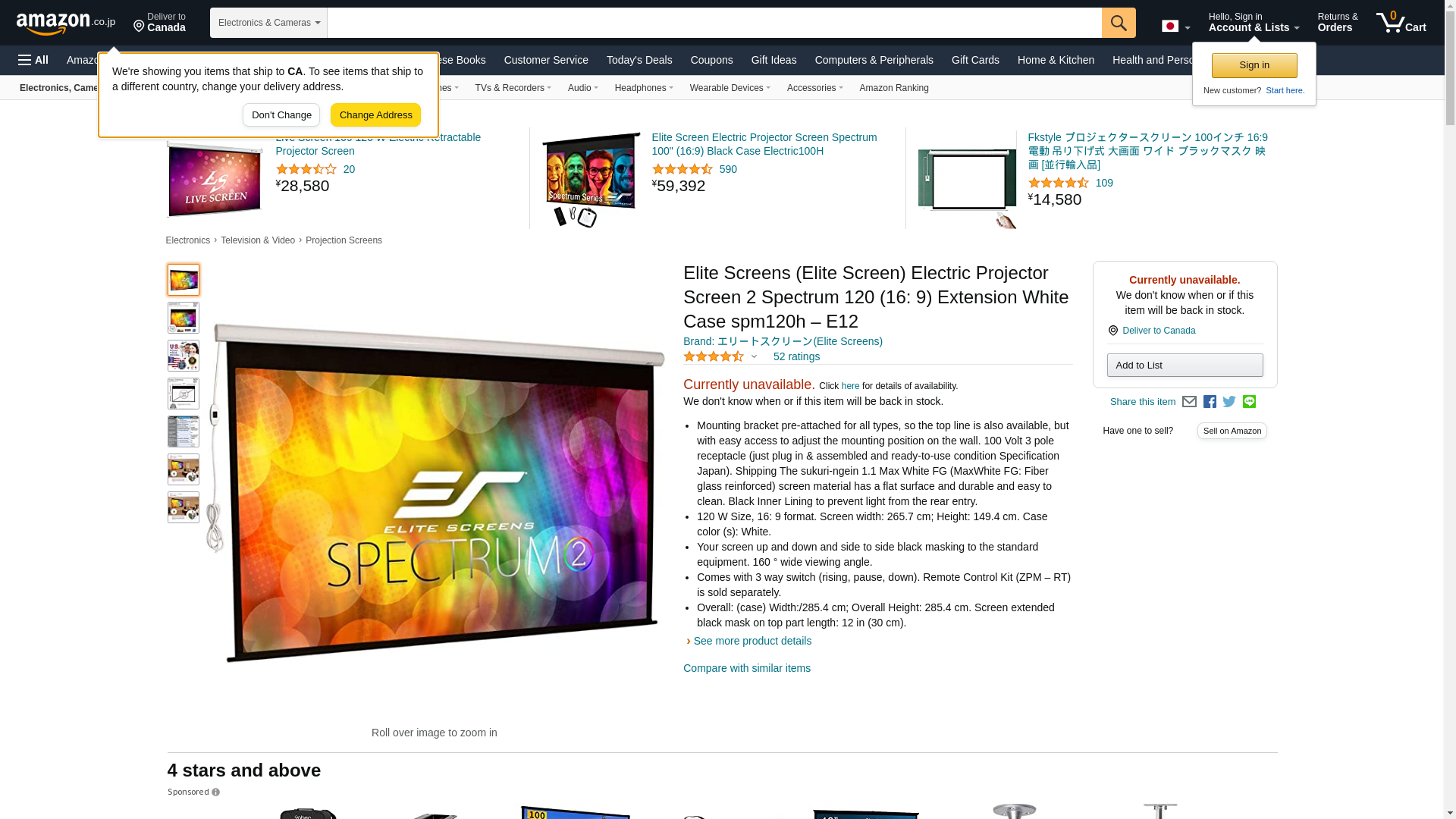The image size is (1456, 819).
Task: Share this item via email icon
Action: [1189, 402]
